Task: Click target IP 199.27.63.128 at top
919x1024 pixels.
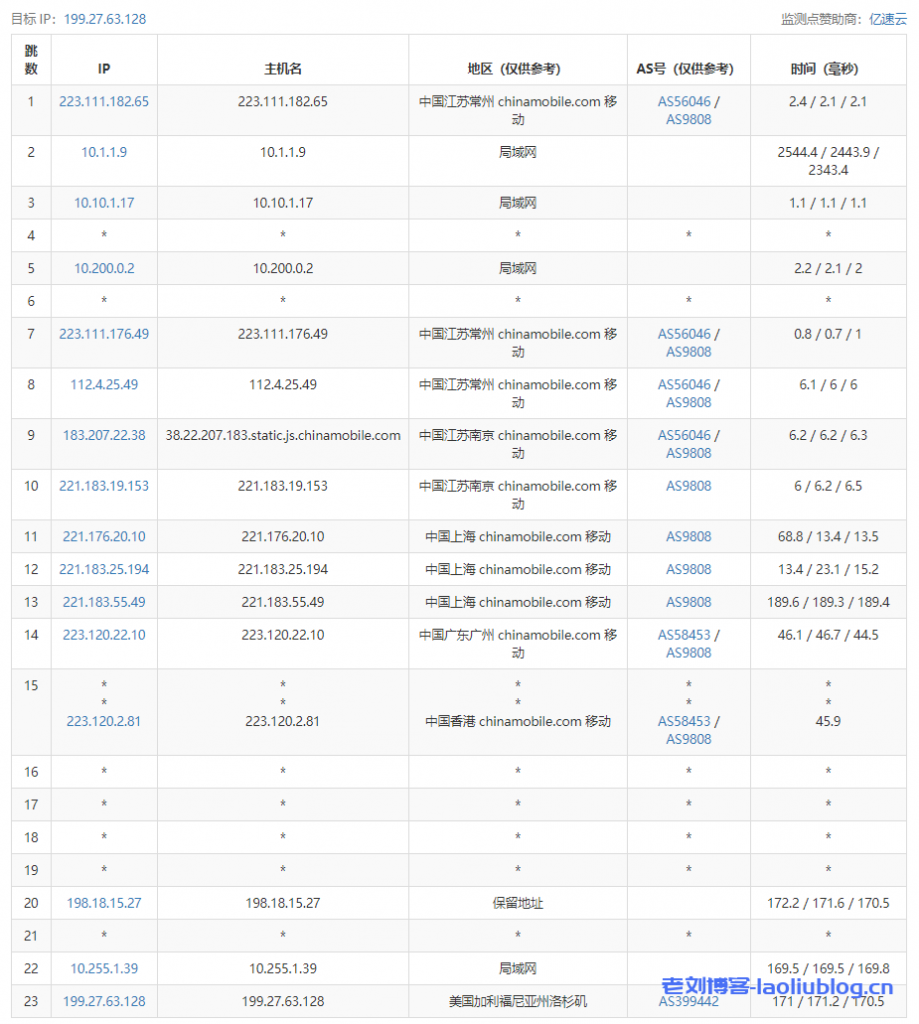Action: tap(104, 19)
